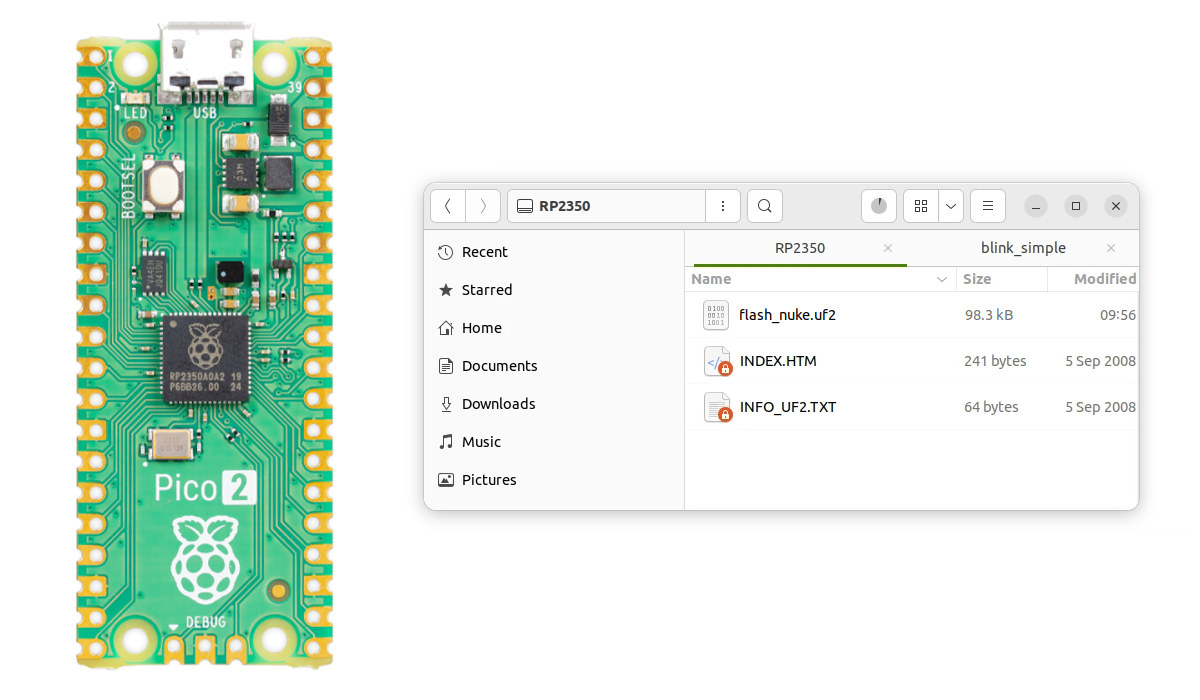Click the music note icon beside Music
Viewport: 1200px width, 700px height.
pyautogui.click(x=446, y=442)
